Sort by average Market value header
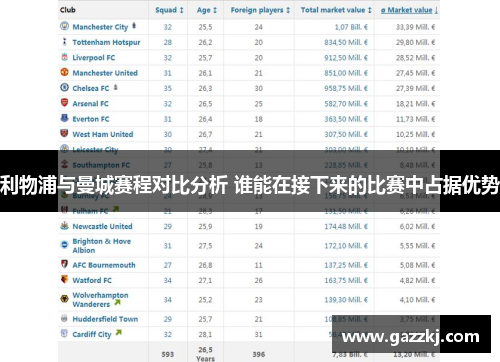Image resolution: width=500 pixels, height=362 pixels. (410, 10)
